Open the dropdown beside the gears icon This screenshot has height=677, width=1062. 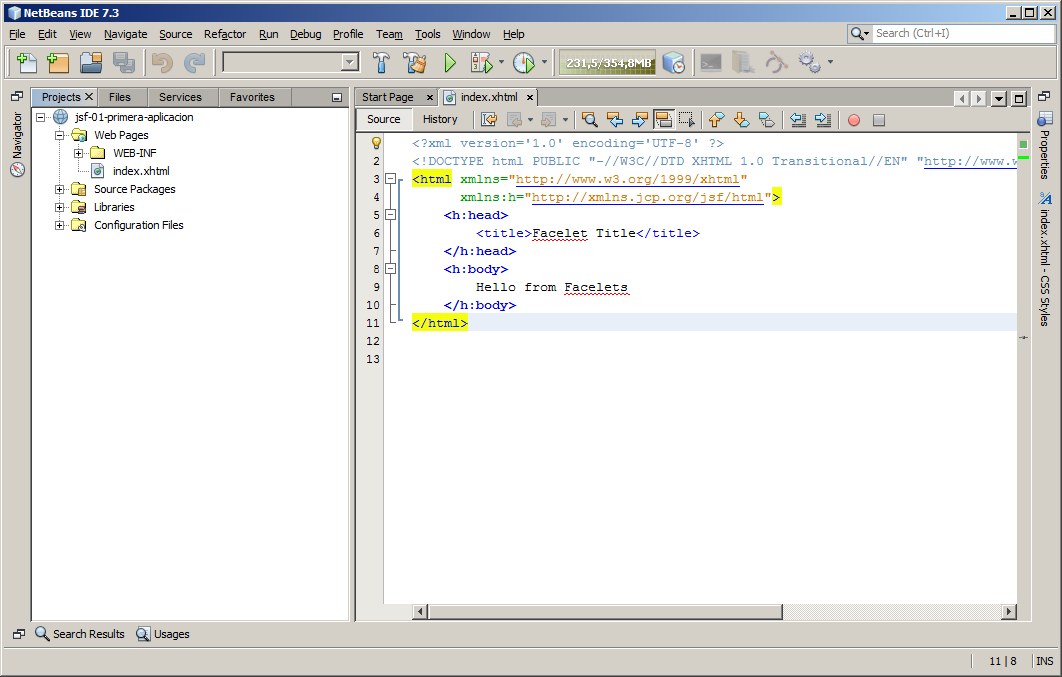pyautogui.click(x=830, y=62)
